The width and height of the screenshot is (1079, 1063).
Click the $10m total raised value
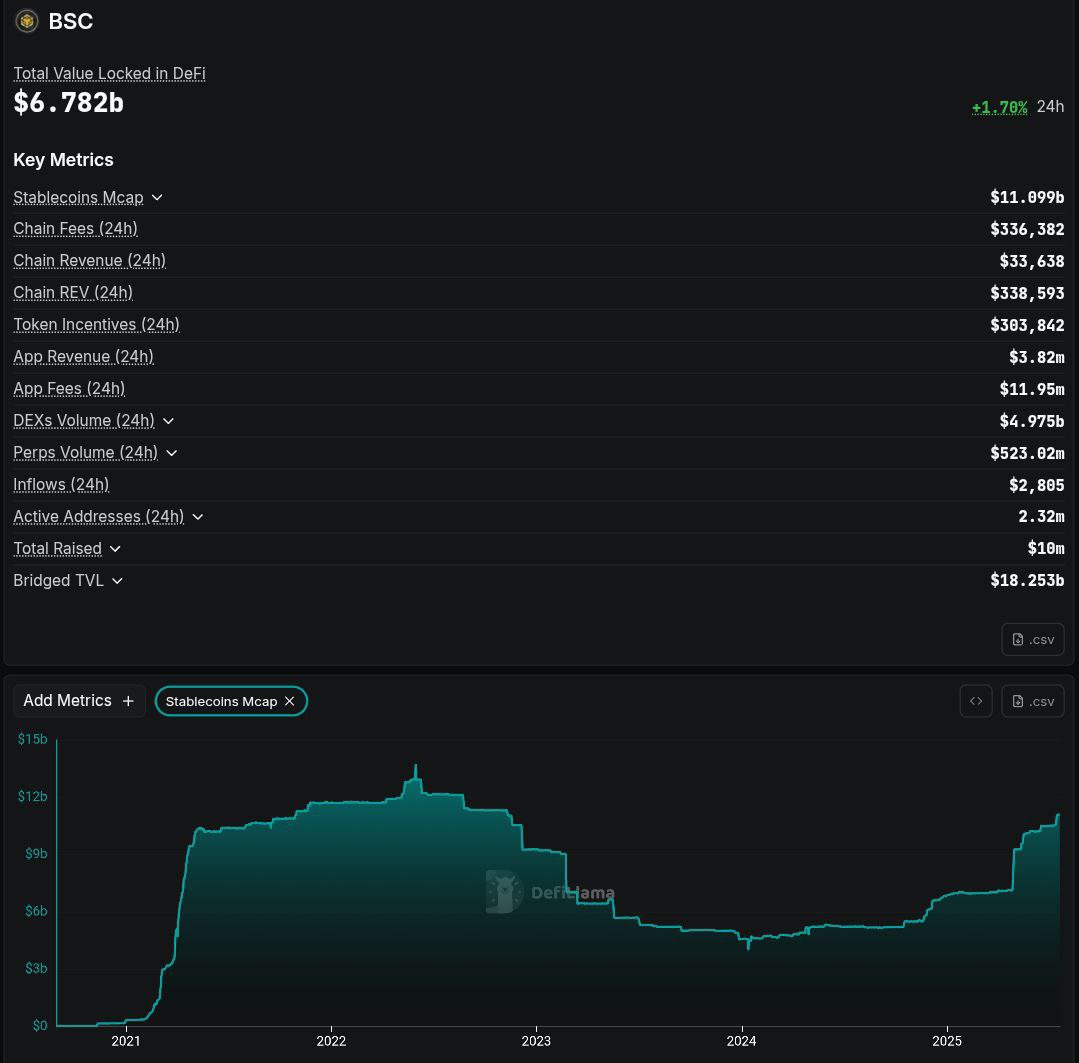[x=1046, y=548]
